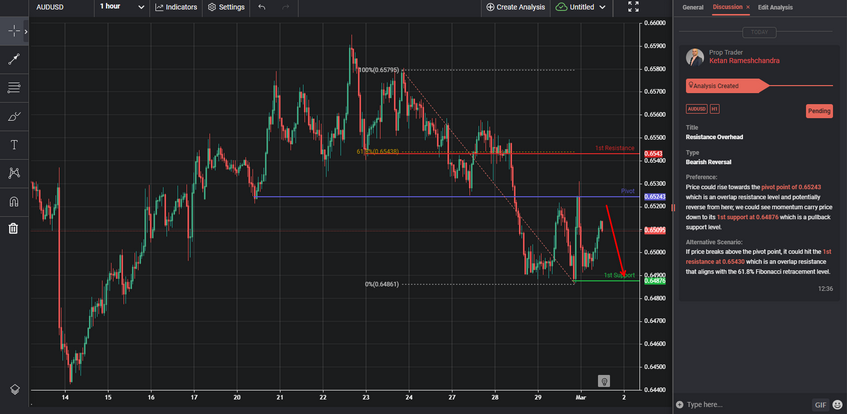Viewport: 847px width, 414px height.
Task: Close the Discussion tab
Action: click(x=748, y=8)
